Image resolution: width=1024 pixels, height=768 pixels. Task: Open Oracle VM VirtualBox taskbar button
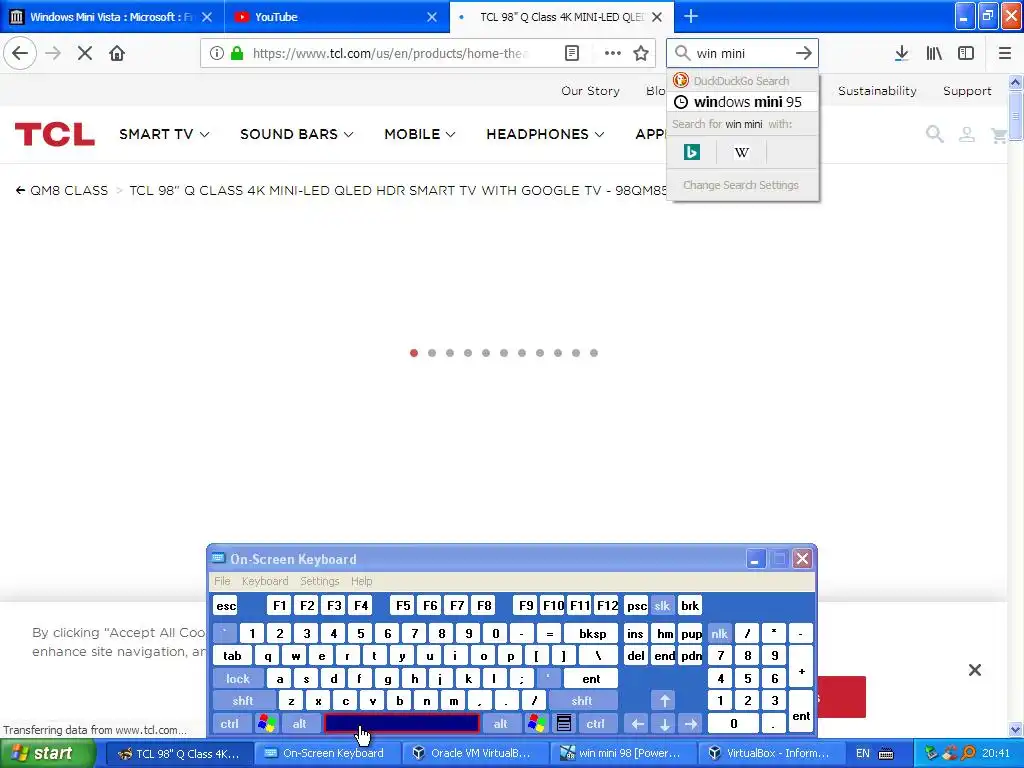(475, 754)
